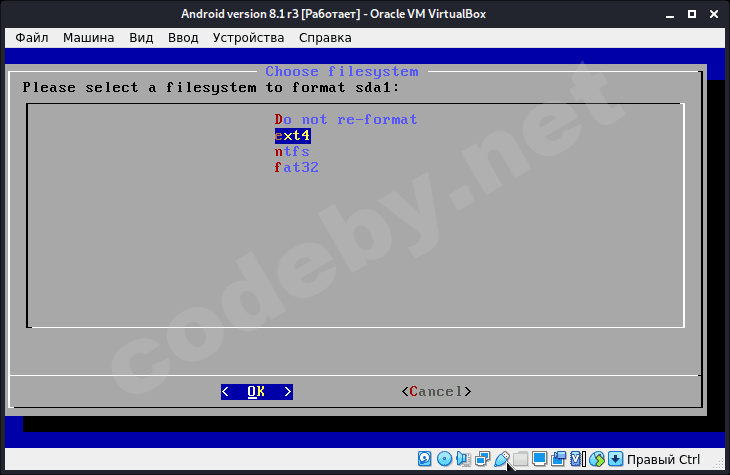Click the Cancel button

(x=436, y=392)
